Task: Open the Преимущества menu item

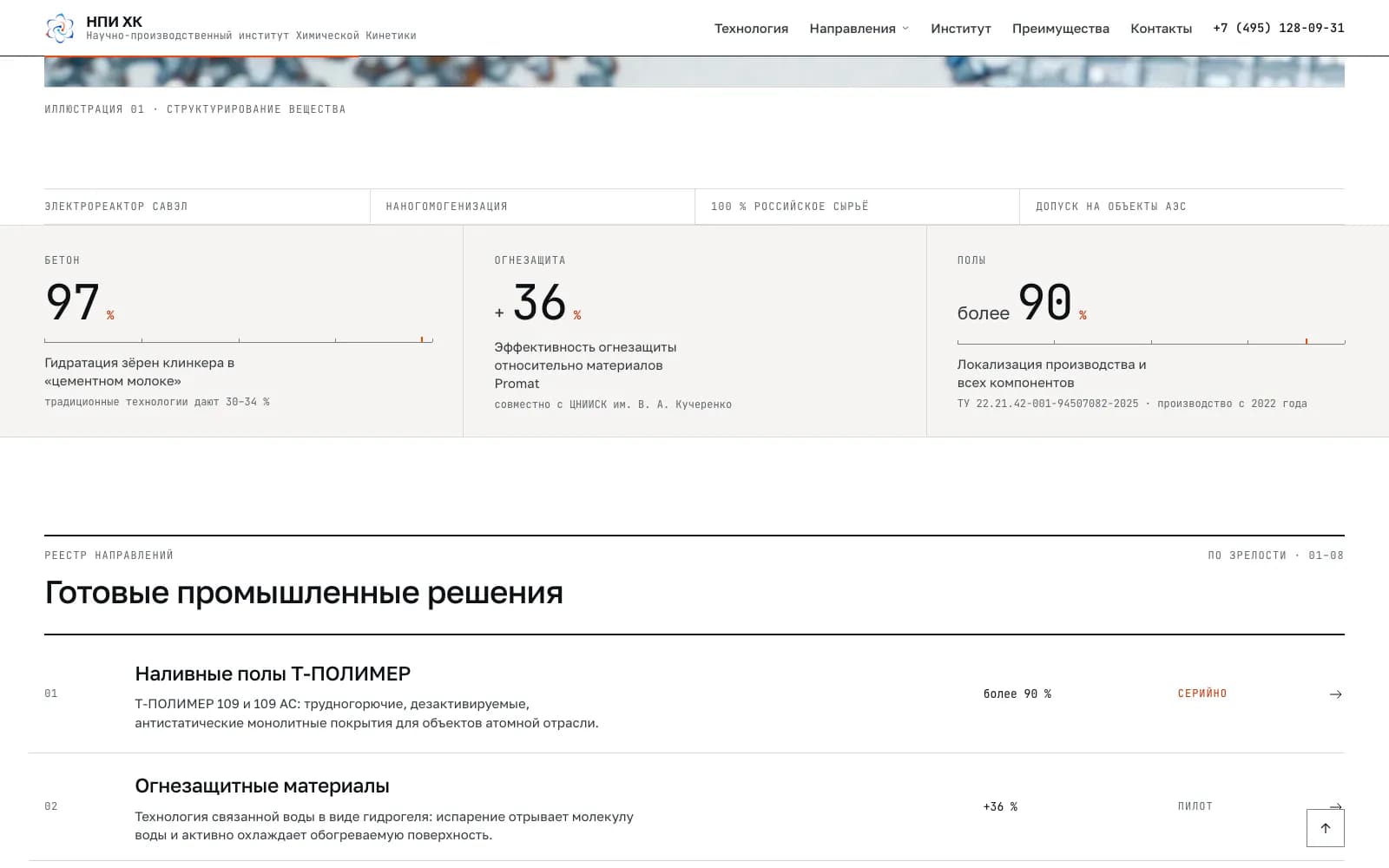Action: point(1060,29)
